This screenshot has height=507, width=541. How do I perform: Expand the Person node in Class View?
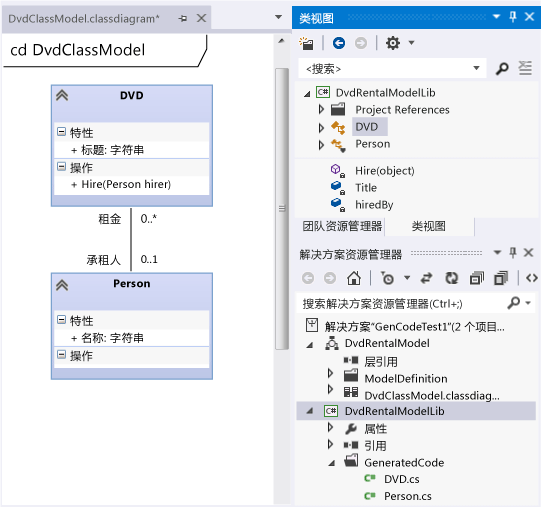point(321,145)
